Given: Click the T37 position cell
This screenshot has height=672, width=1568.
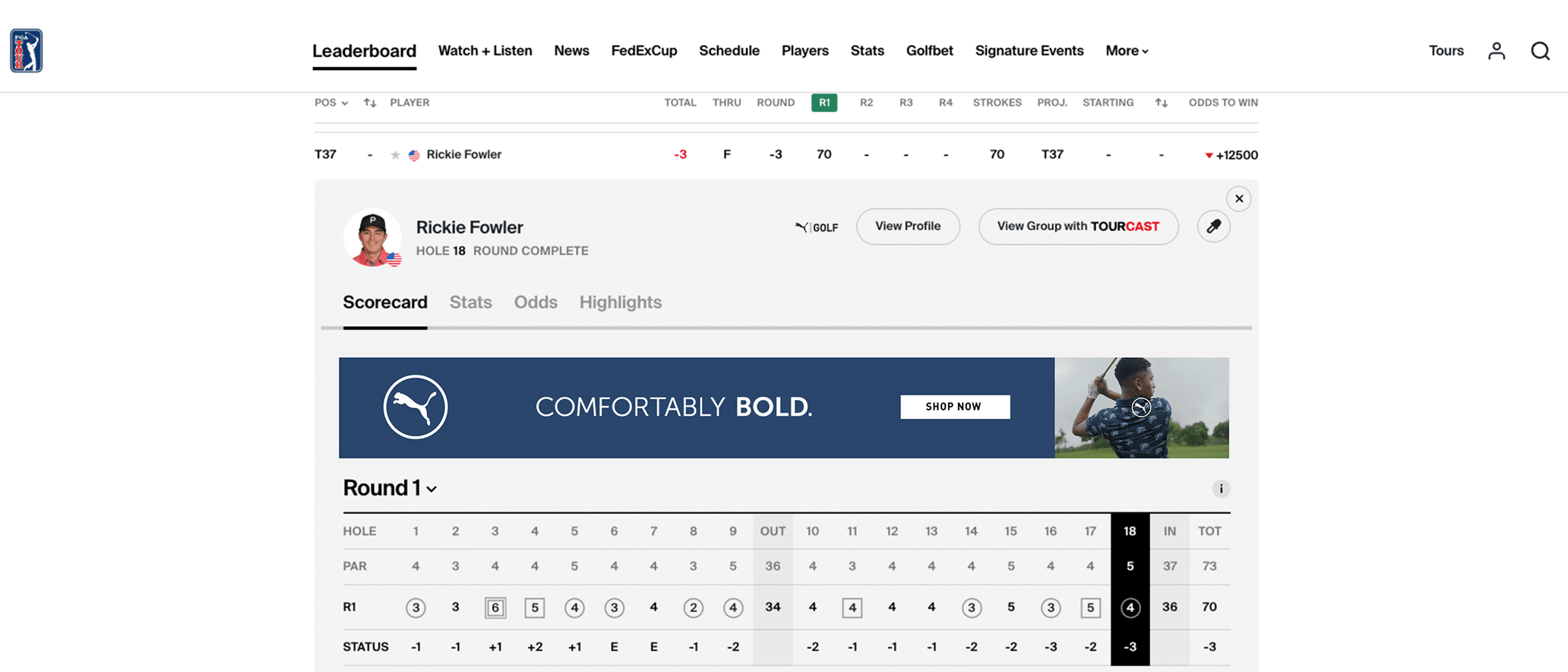Looking at the screenshot, I should (x=325, y=154).
